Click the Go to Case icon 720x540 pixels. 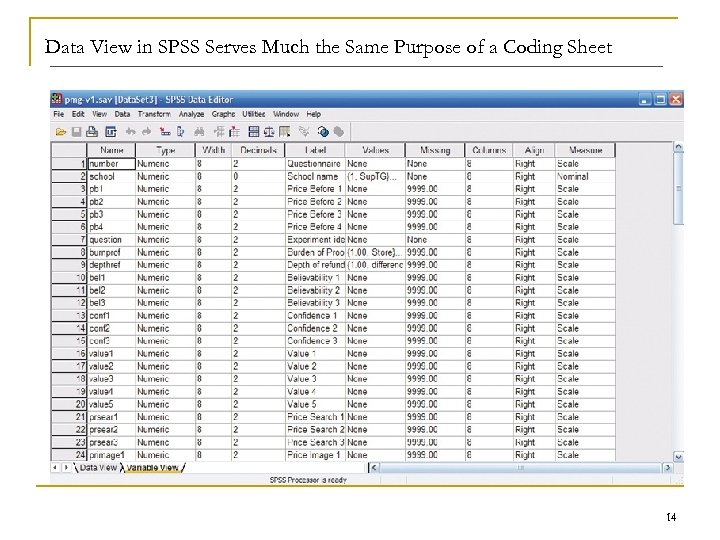click(164, 132)
